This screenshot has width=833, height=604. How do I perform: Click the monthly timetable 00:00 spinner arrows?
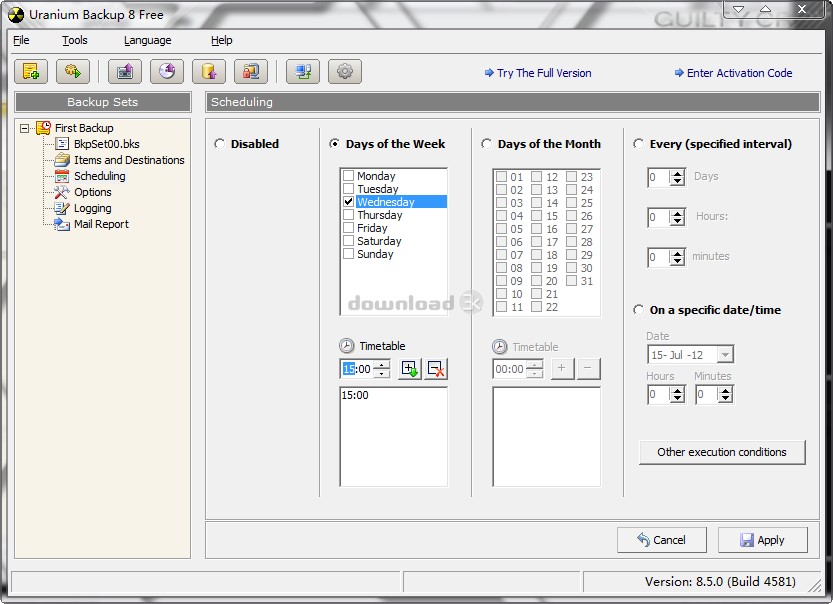point(534,369)
